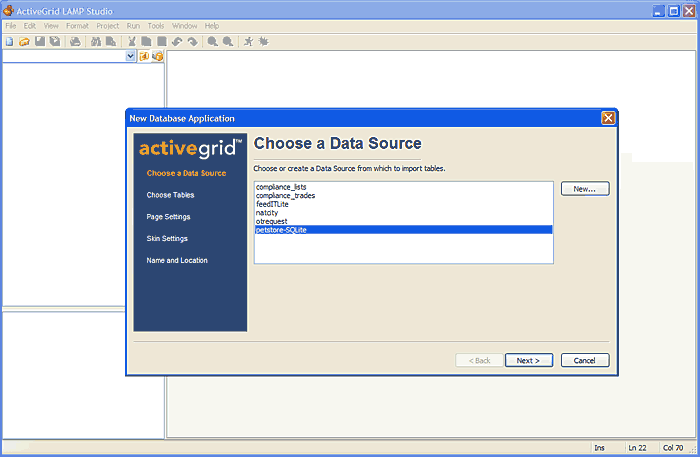Click the Find binoculars toolbar icon
Screen dimensions: 700x457
pyautogui.click(x=96, y=42)
